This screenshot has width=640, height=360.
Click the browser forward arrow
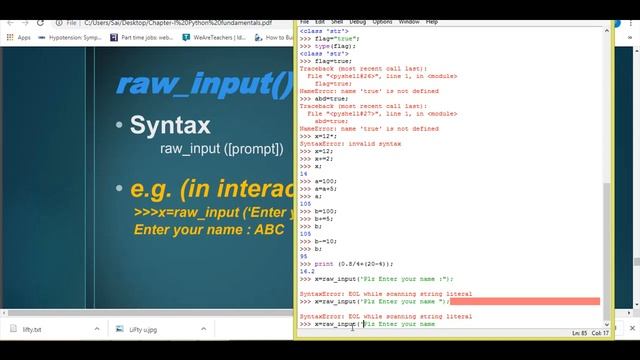tap(25, 23)
